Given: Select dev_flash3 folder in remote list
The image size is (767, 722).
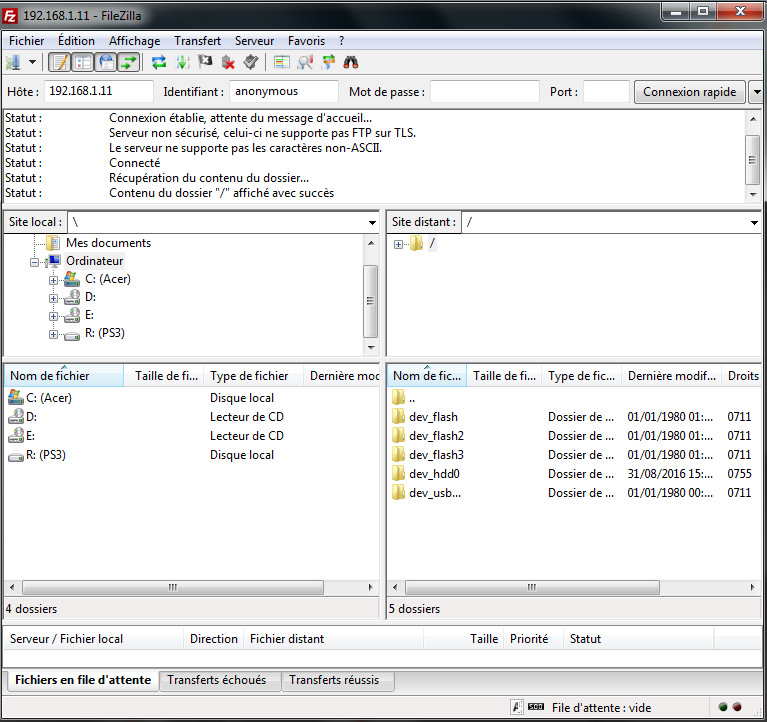Looking at the screenshot, I should 436,455.
